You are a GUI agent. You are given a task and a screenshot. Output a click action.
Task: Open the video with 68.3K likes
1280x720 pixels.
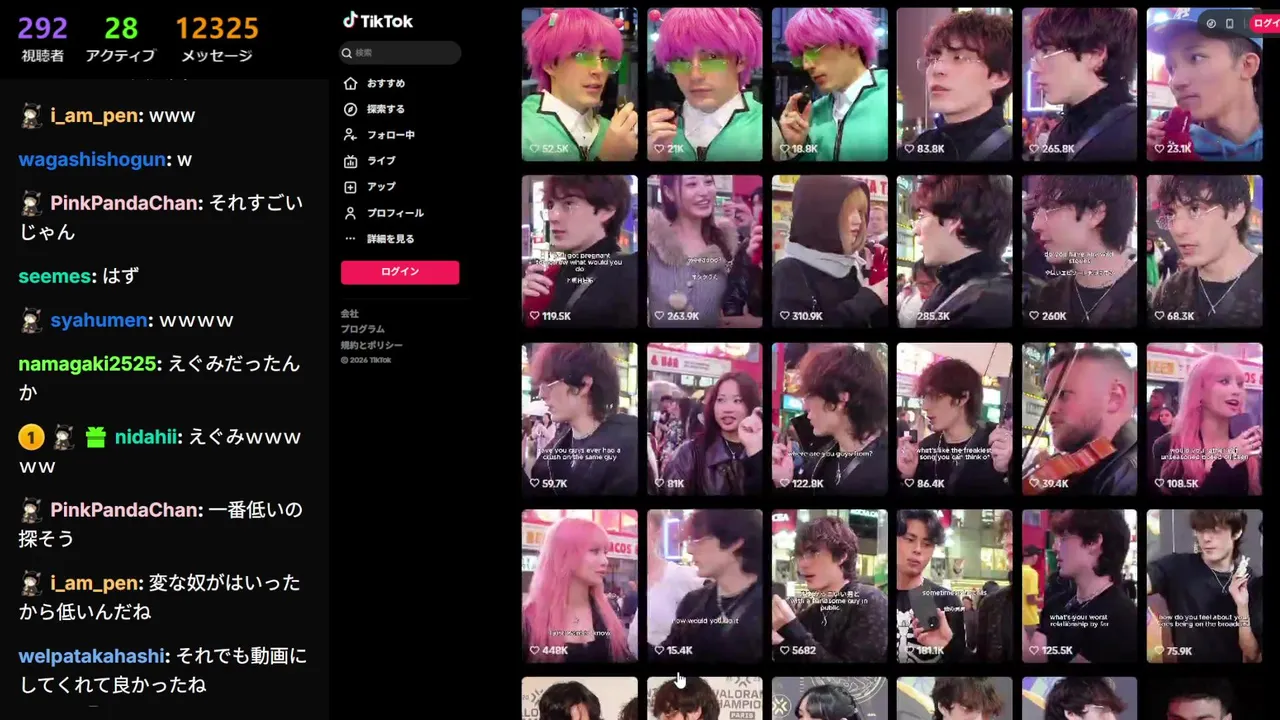(x=1204, y=251)
